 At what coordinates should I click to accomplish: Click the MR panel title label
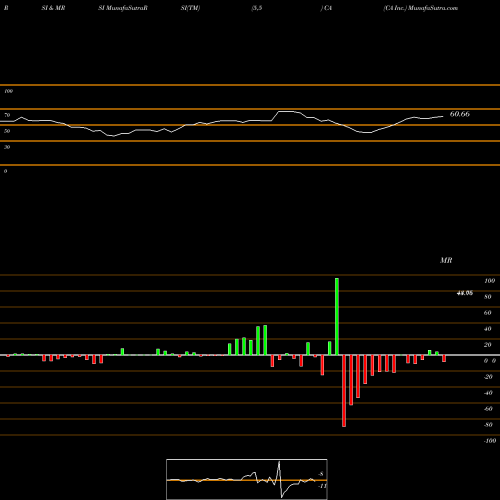click(x=446, y=260)
